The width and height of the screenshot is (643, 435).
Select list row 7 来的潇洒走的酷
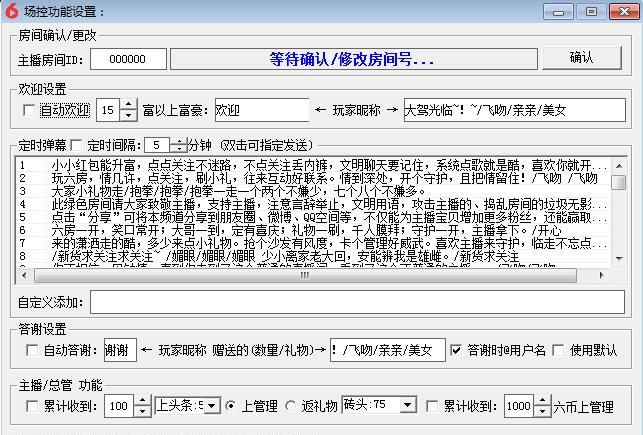pos(314,243)
